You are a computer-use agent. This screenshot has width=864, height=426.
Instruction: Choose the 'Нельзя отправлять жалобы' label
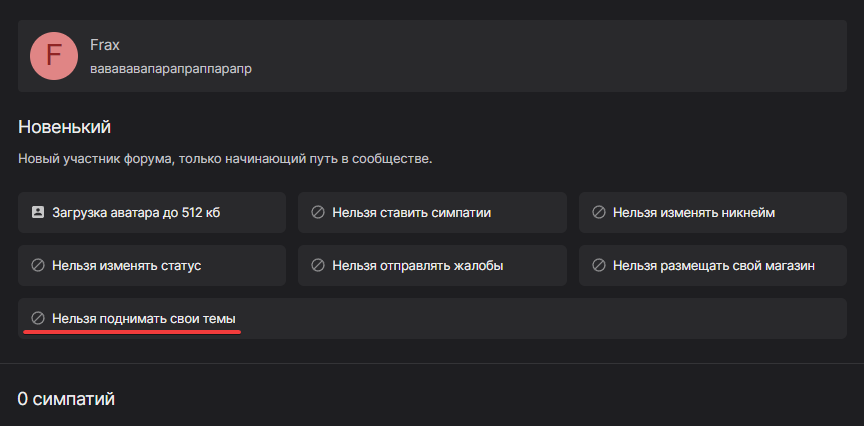pyautogui.click(x=417, y=265)
